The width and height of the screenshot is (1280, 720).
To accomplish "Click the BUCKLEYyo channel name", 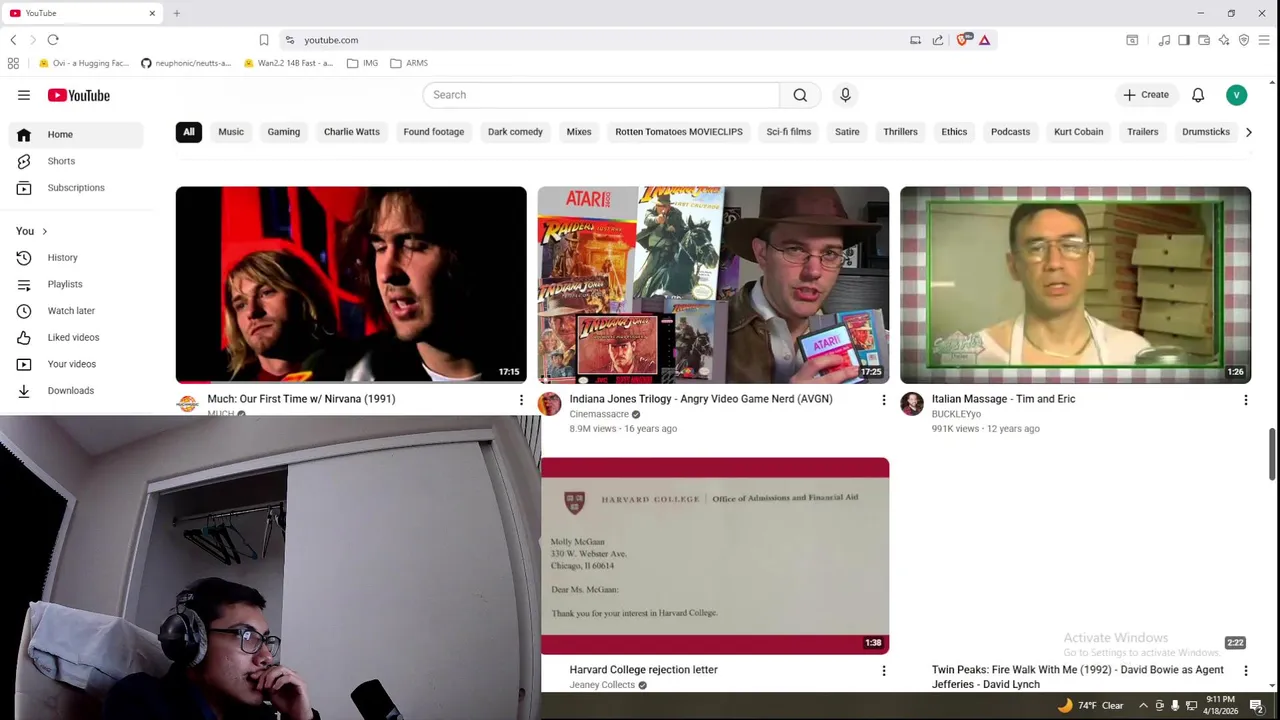I will (956, 414).
